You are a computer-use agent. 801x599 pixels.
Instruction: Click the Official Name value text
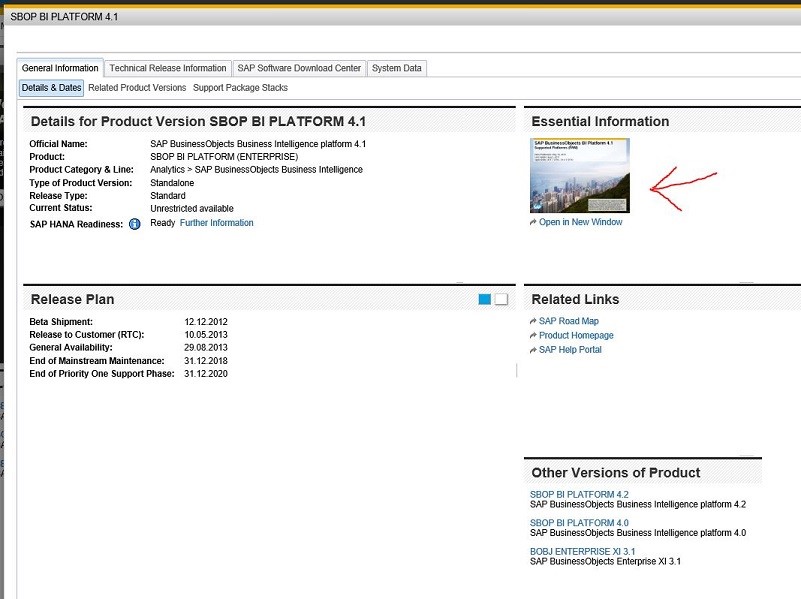[x=258, y=144]
